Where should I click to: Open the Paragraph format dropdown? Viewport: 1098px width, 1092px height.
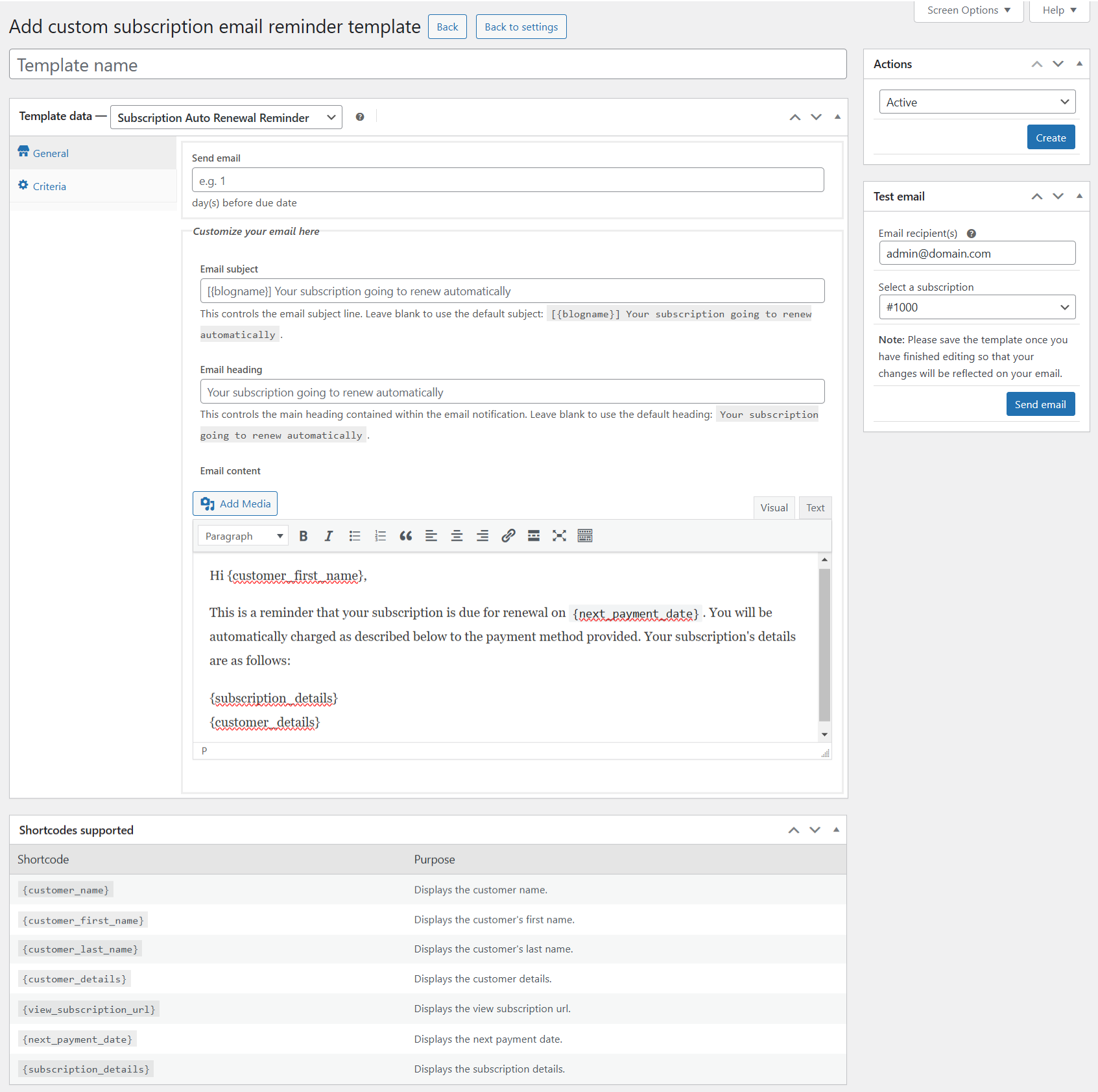coord(242,535)
